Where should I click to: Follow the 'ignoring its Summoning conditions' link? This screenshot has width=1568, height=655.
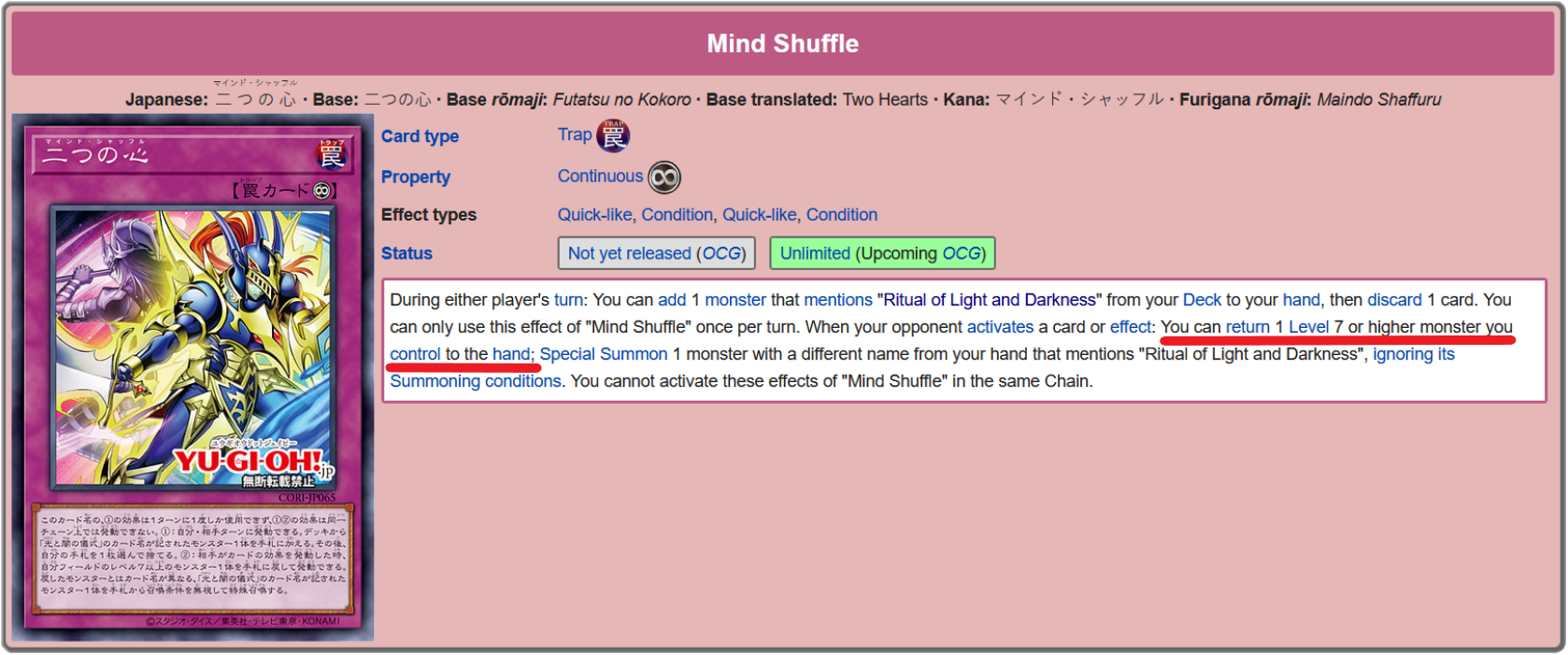click(x=1413, y=355)
